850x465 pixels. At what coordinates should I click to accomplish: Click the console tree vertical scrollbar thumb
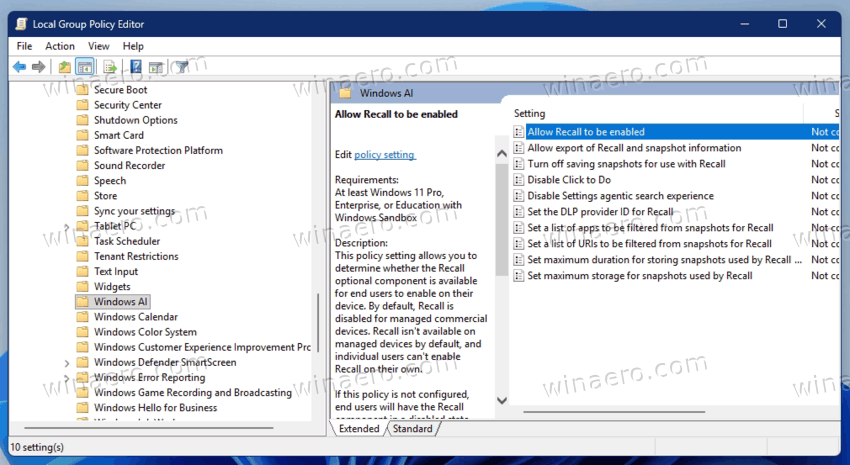pos(318,324)
